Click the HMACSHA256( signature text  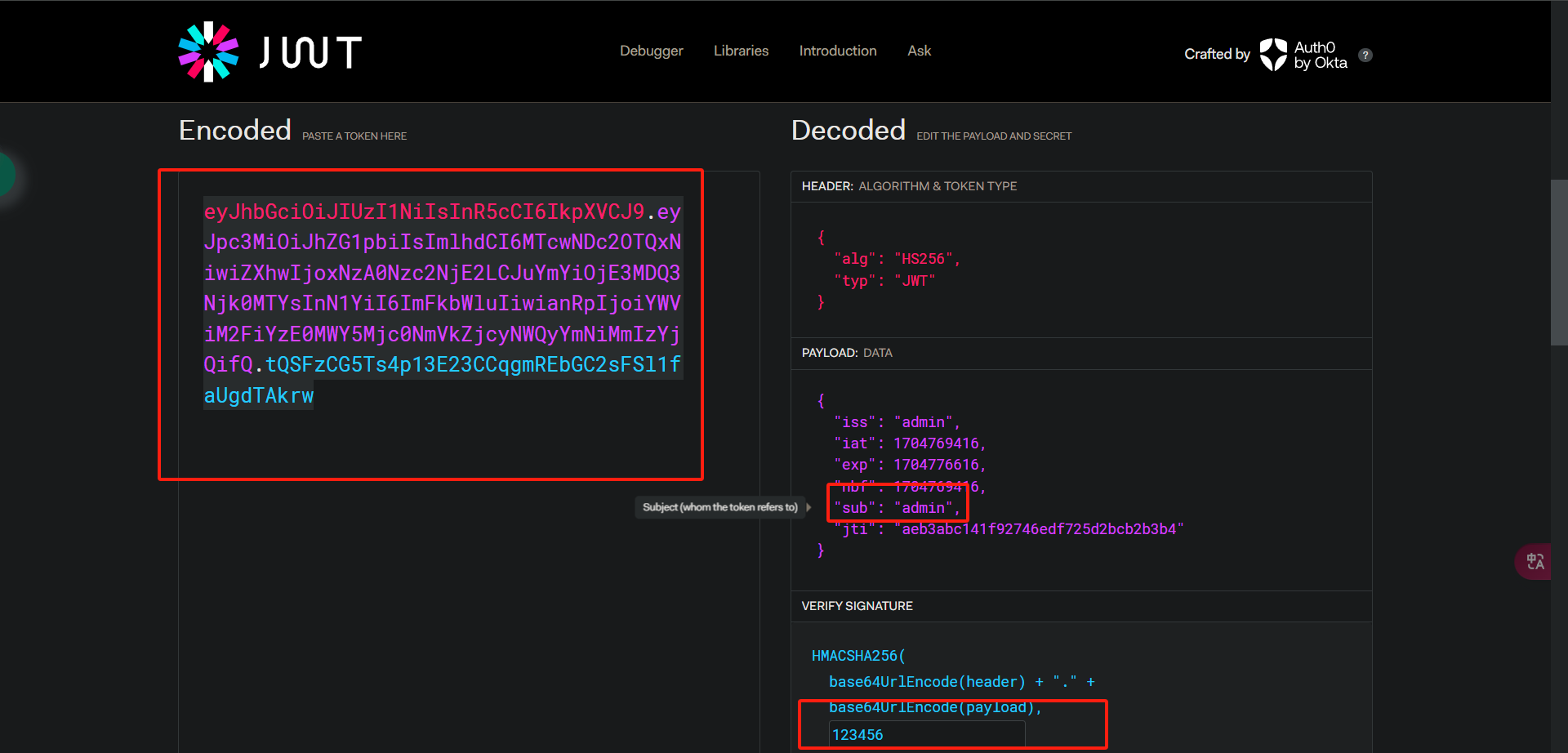(858, 656)
